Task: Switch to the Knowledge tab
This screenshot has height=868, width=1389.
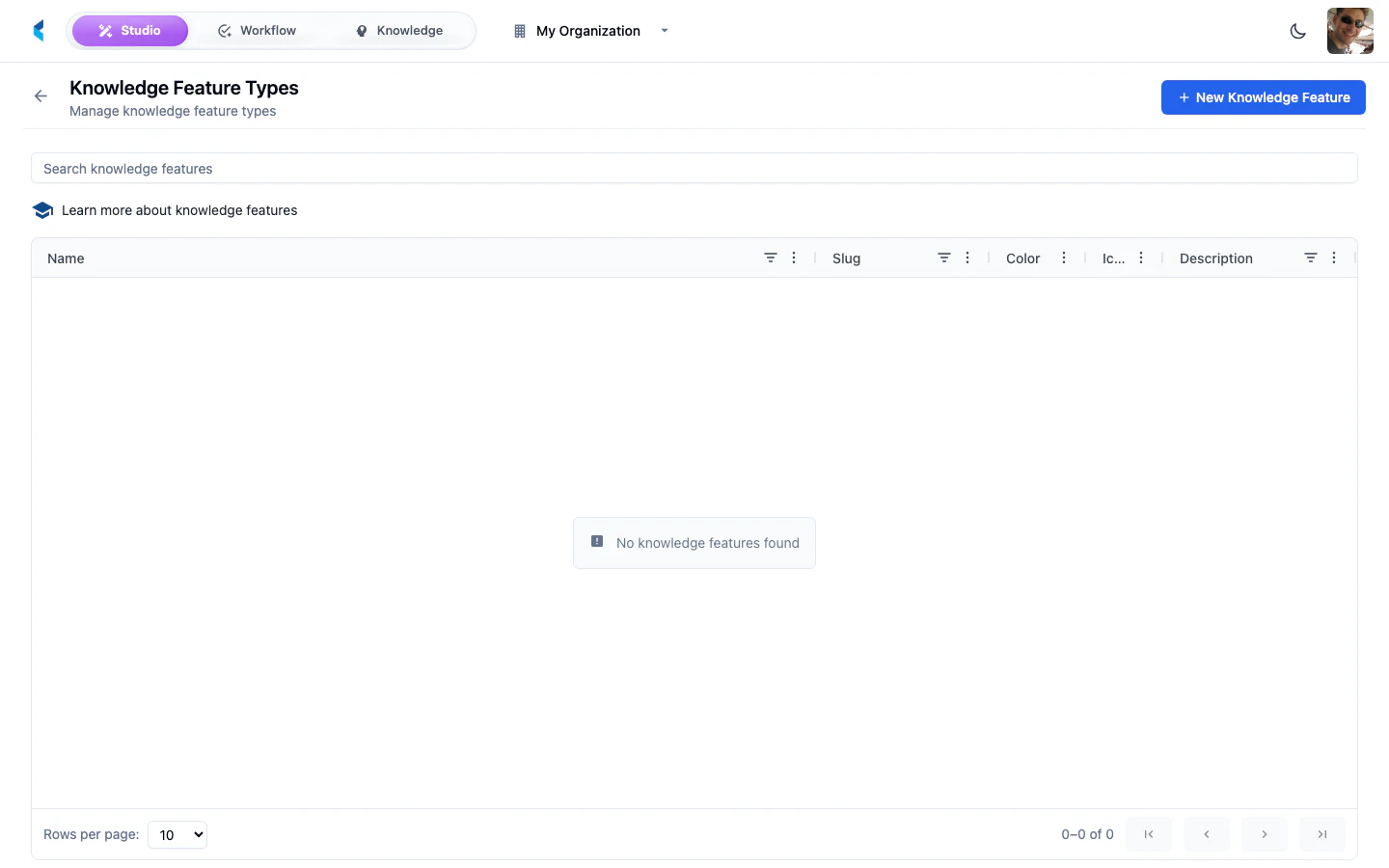Action: click(397, 30)
